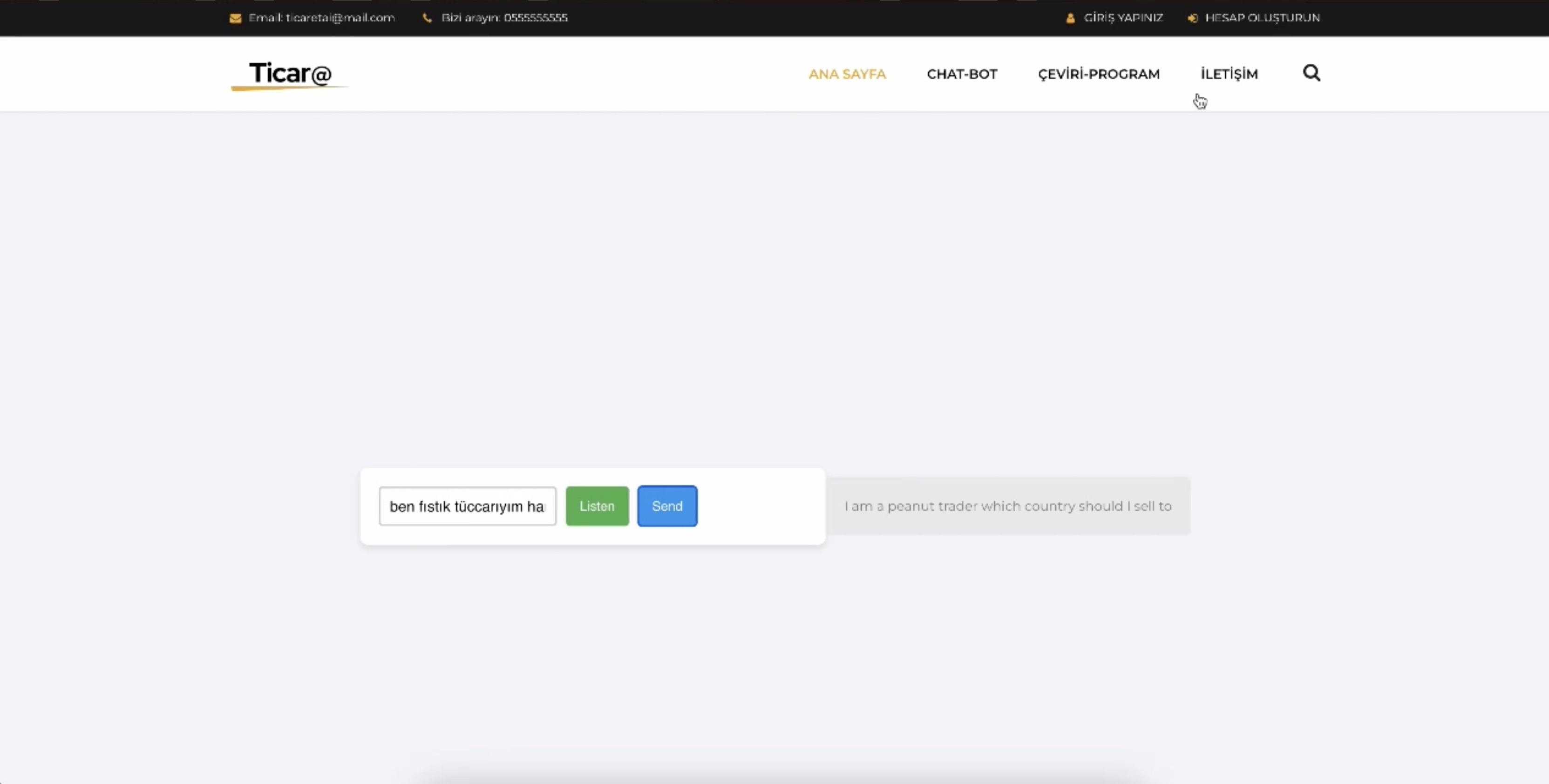Viewport: 1549px width, 784px height.
Task: Click the phone handset icon in the top bar
Action: tap(427, 18)
